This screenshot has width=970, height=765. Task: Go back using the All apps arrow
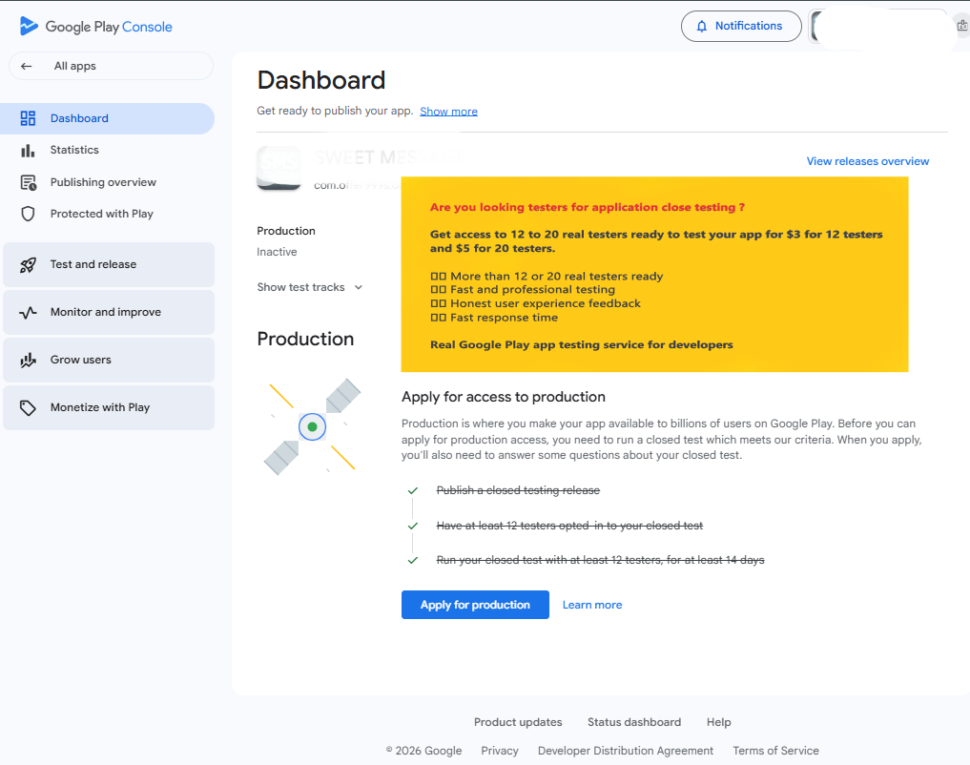pos(26,66)
